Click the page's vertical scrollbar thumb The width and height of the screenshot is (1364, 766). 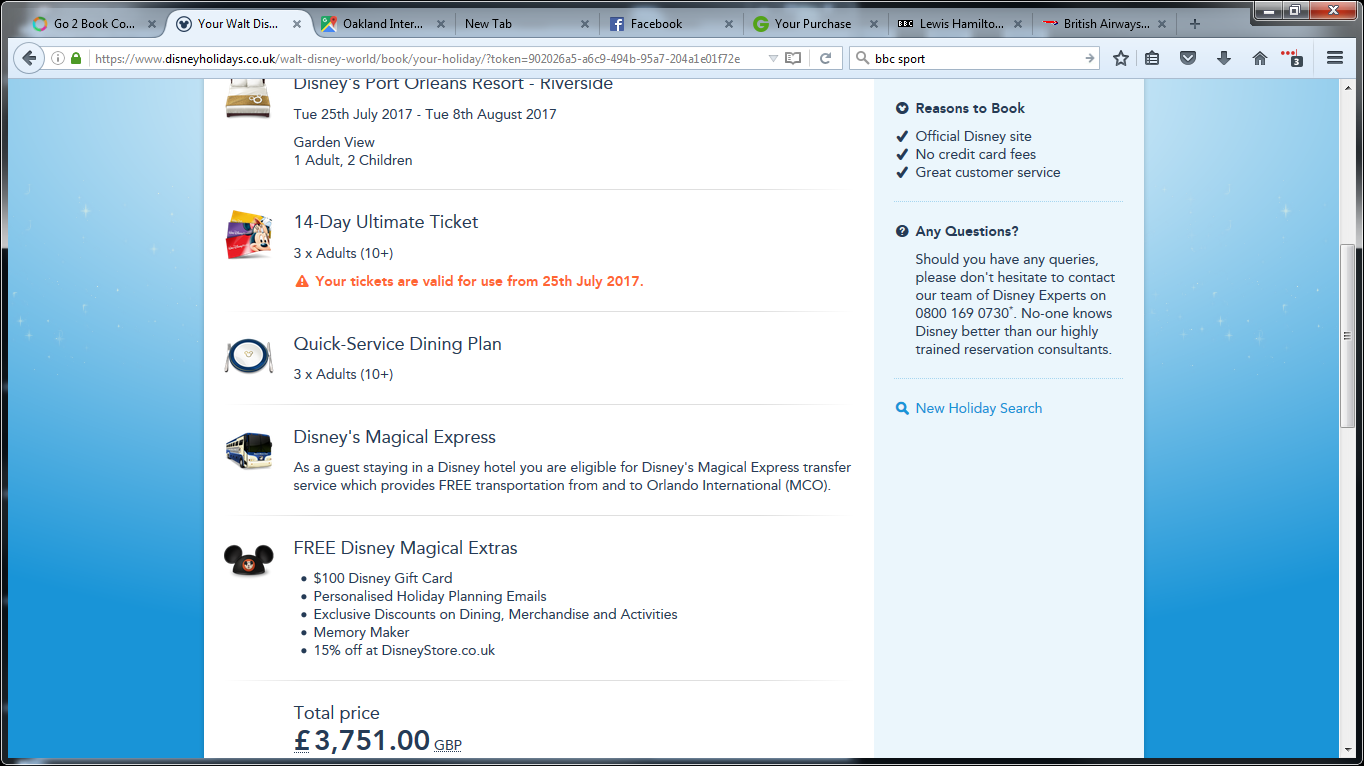point(1349,336)
